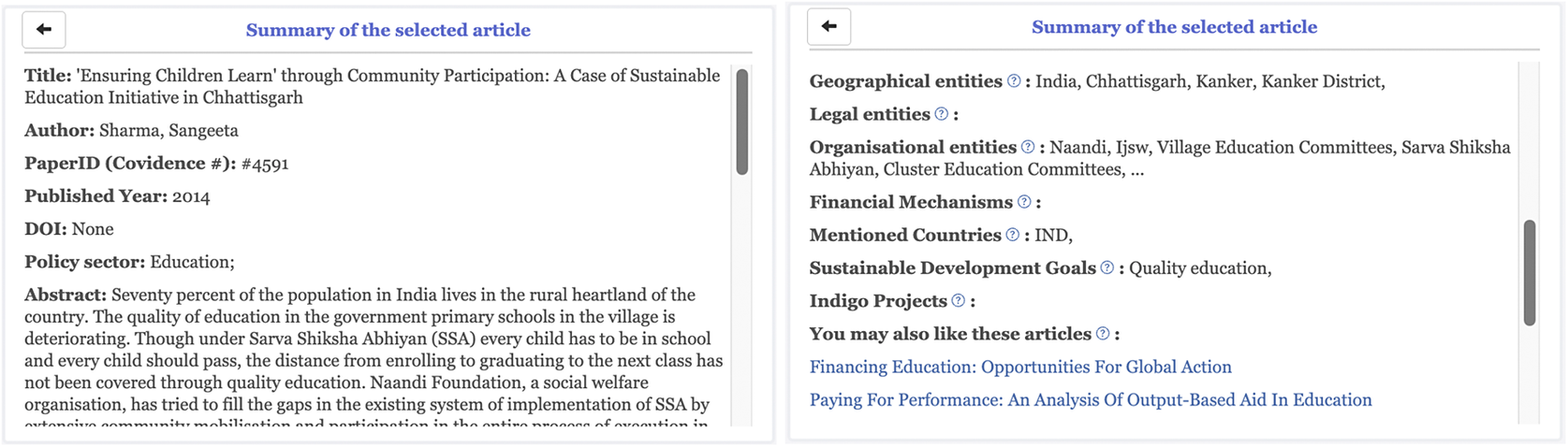Expand the ellipsis after Cluster Education Committees

click(x=1136, y=170)
